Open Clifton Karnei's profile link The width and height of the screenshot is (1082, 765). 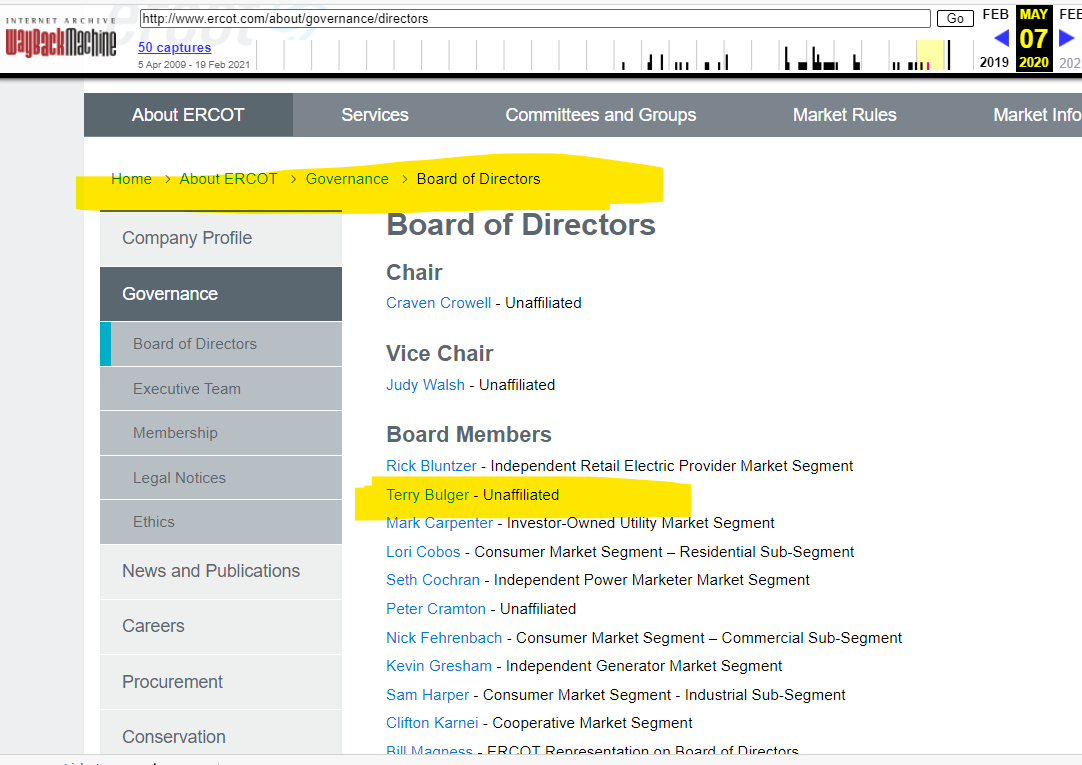pos(432,723)
